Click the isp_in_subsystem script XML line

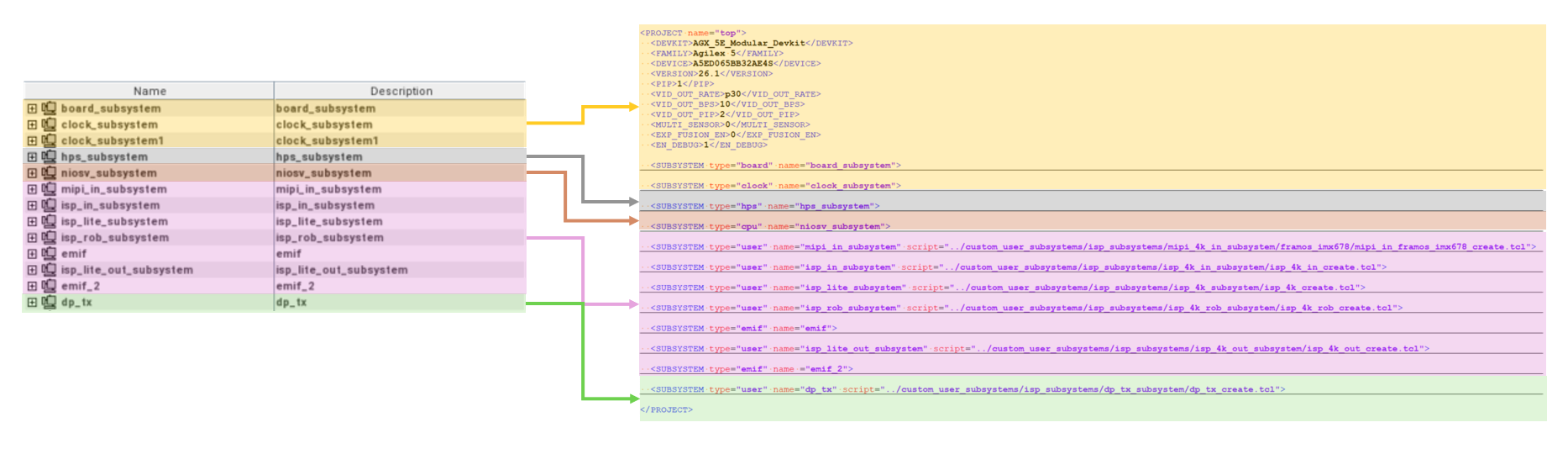pos(1019,267)
